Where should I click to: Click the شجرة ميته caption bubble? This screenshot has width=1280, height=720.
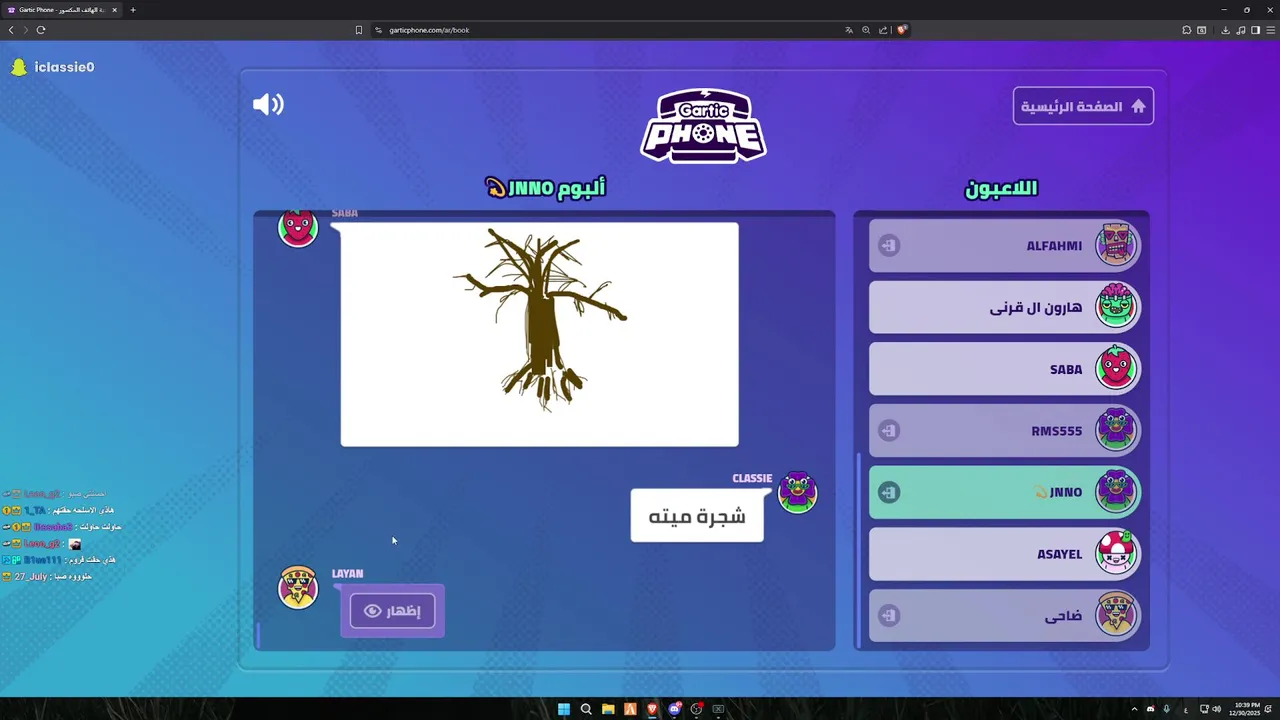[x=697, y=516]
